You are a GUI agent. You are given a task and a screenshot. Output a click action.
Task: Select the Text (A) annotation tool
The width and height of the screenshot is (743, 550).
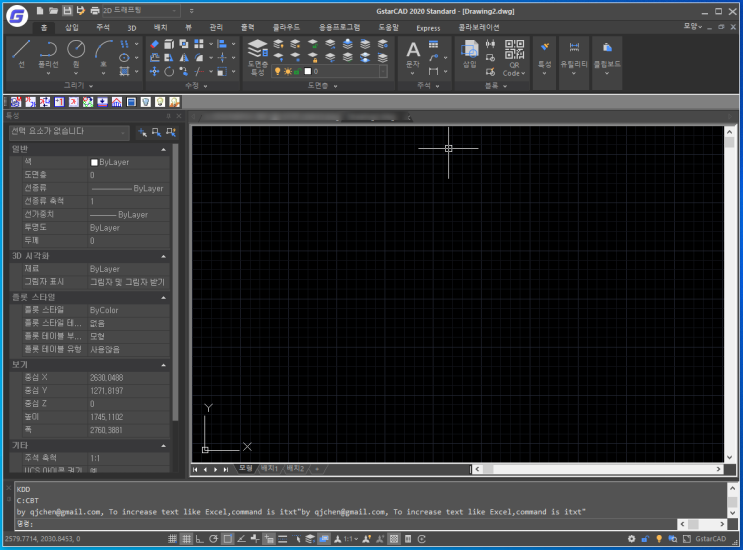pos(413,56)
